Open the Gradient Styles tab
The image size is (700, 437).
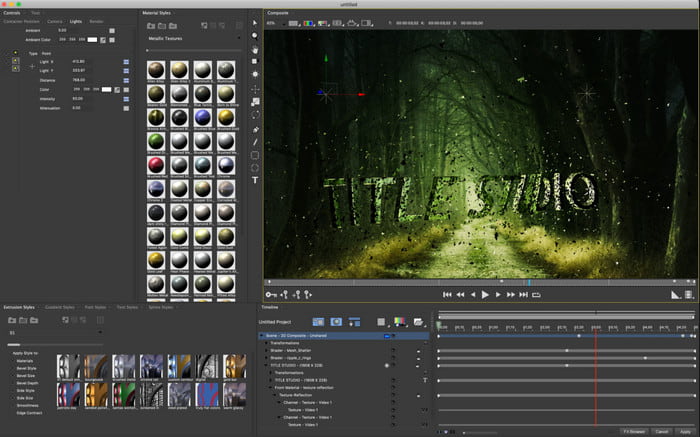[x=59, y=307]
